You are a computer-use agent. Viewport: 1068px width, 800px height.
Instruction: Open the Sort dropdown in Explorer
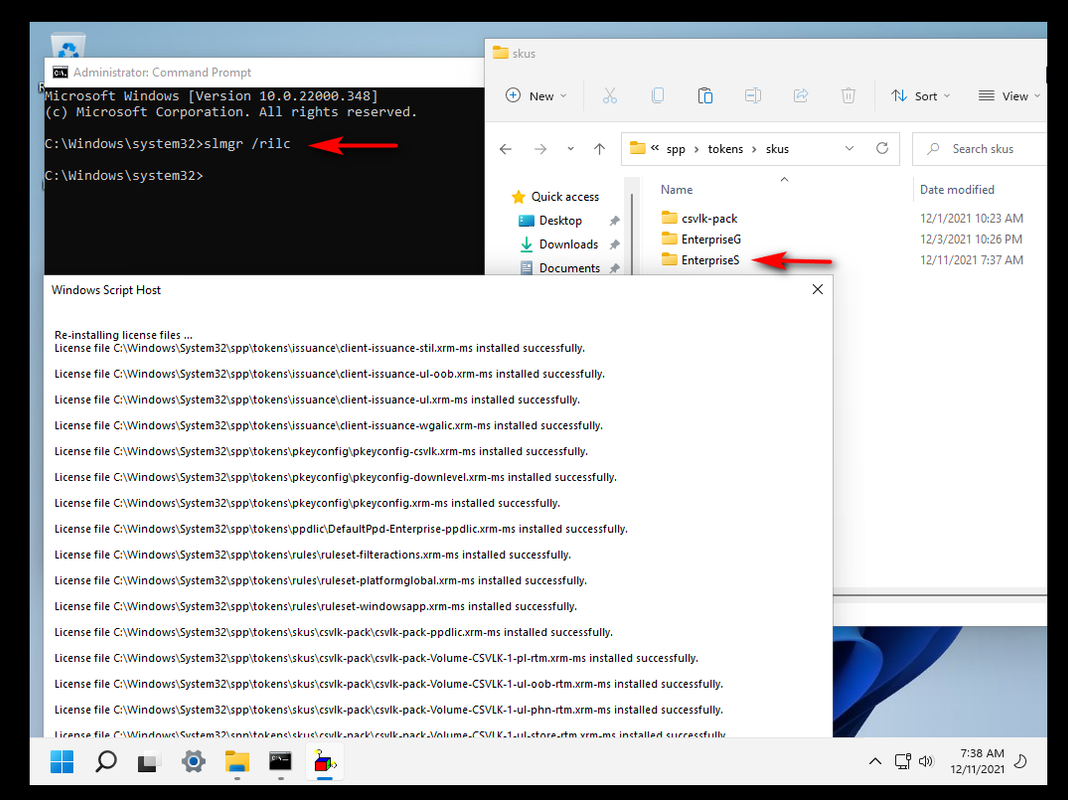pos(921,96)
